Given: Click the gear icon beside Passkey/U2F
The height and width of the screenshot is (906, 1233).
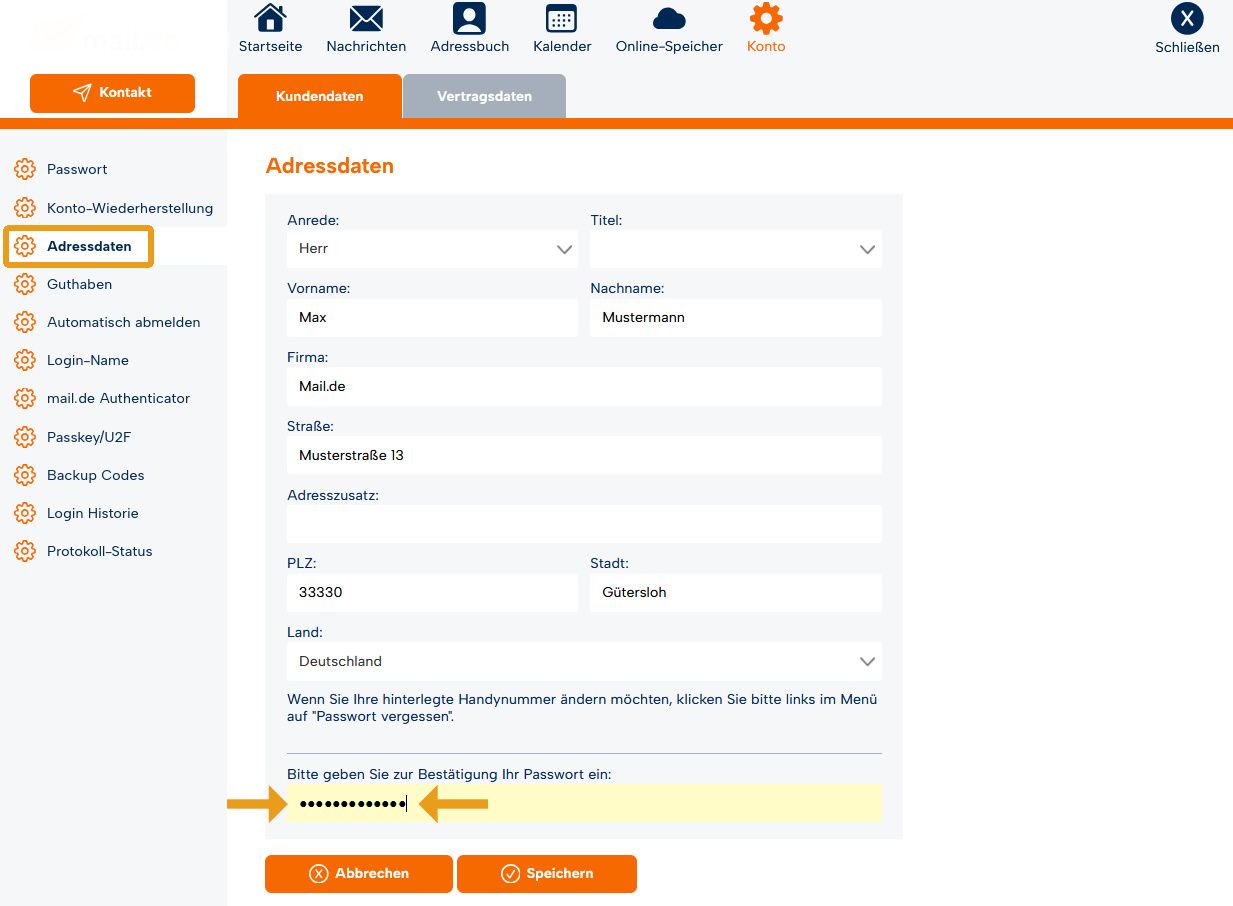Looking at the screenshot, I should pyautogui.click(x=25, y=437).
